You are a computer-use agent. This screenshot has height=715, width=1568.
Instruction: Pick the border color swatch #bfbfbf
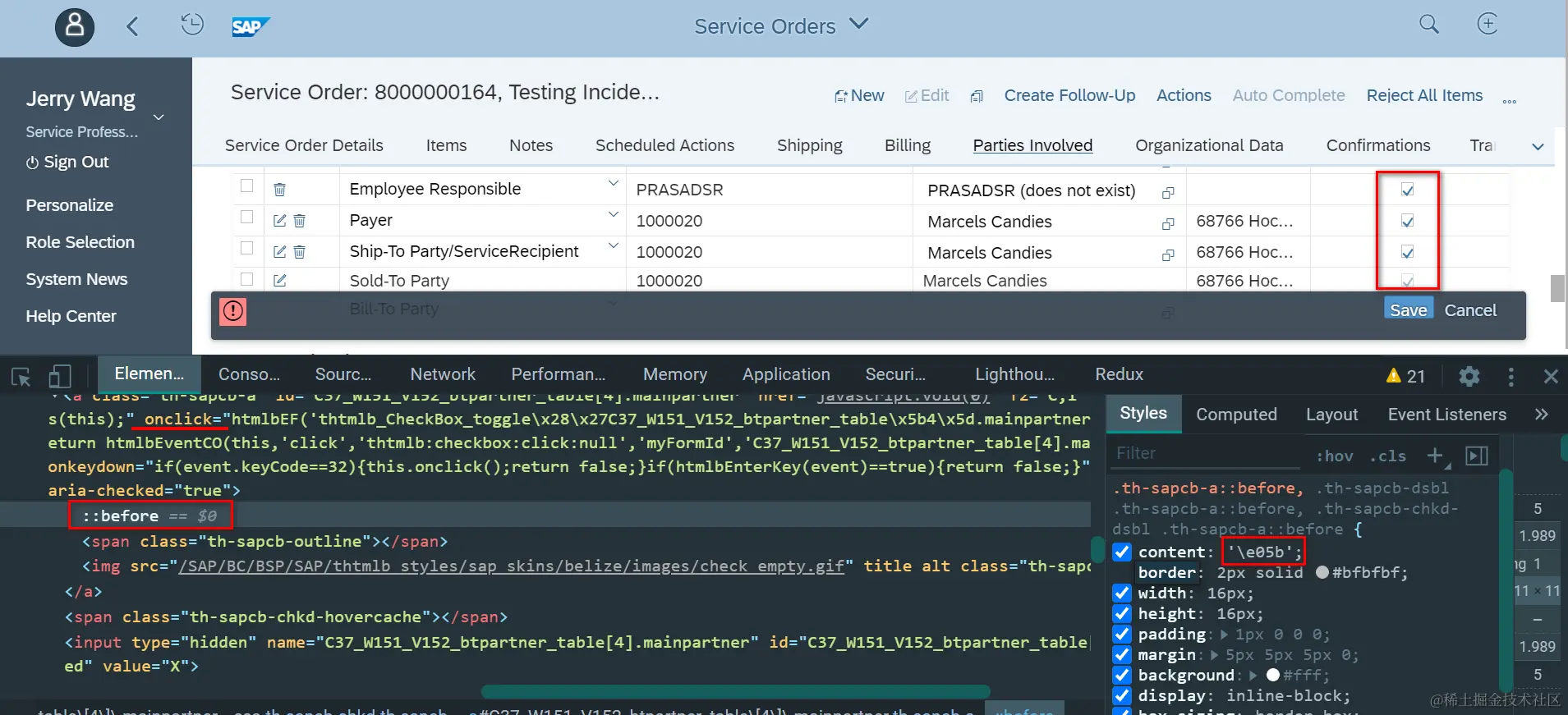[x=1322, y=572]
